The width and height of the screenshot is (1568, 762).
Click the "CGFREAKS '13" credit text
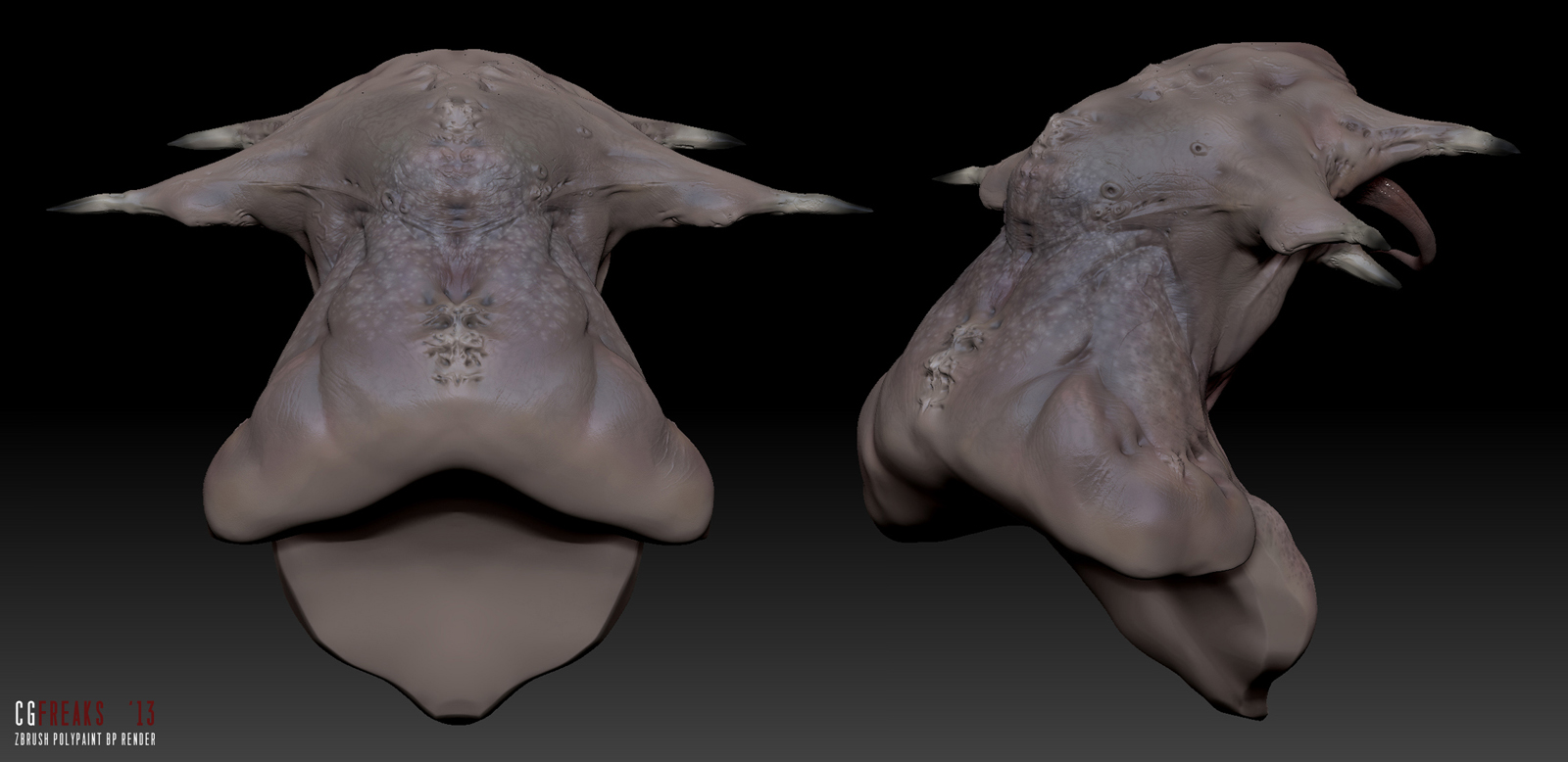85,712
